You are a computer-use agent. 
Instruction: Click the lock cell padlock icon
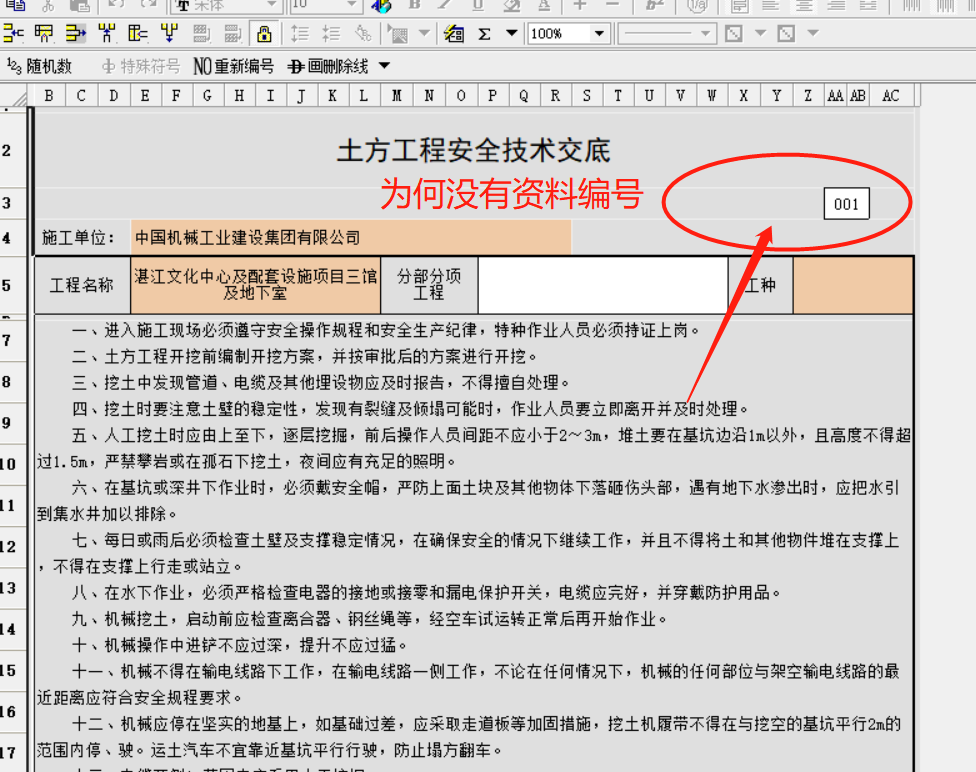pyautogui.click(x=264, y=34)
